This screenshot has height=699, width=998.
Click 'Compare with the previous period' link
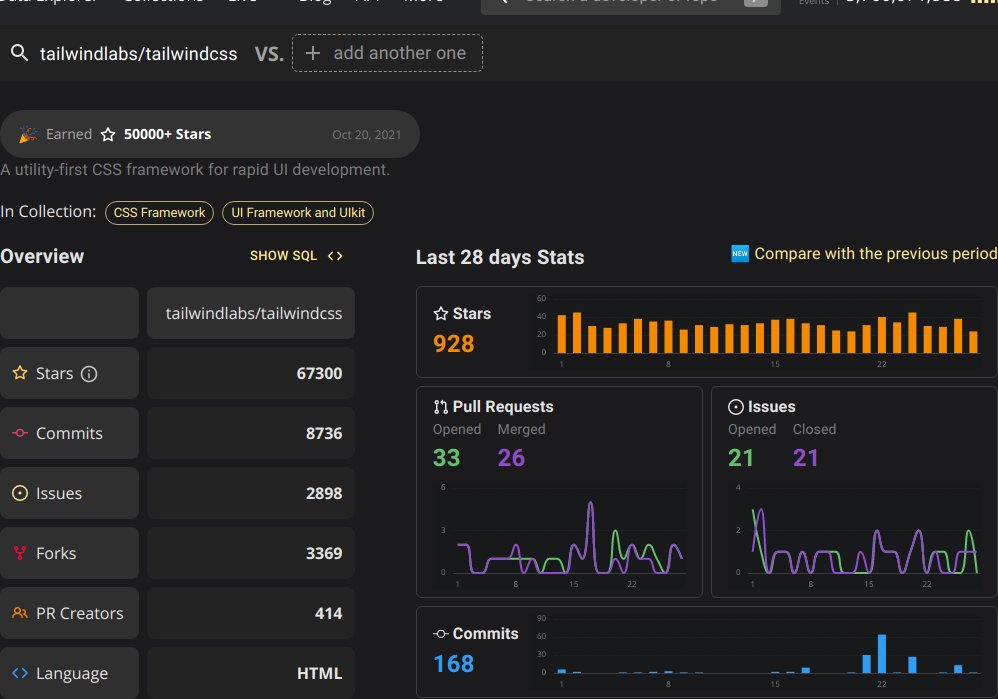pos(875,253)
